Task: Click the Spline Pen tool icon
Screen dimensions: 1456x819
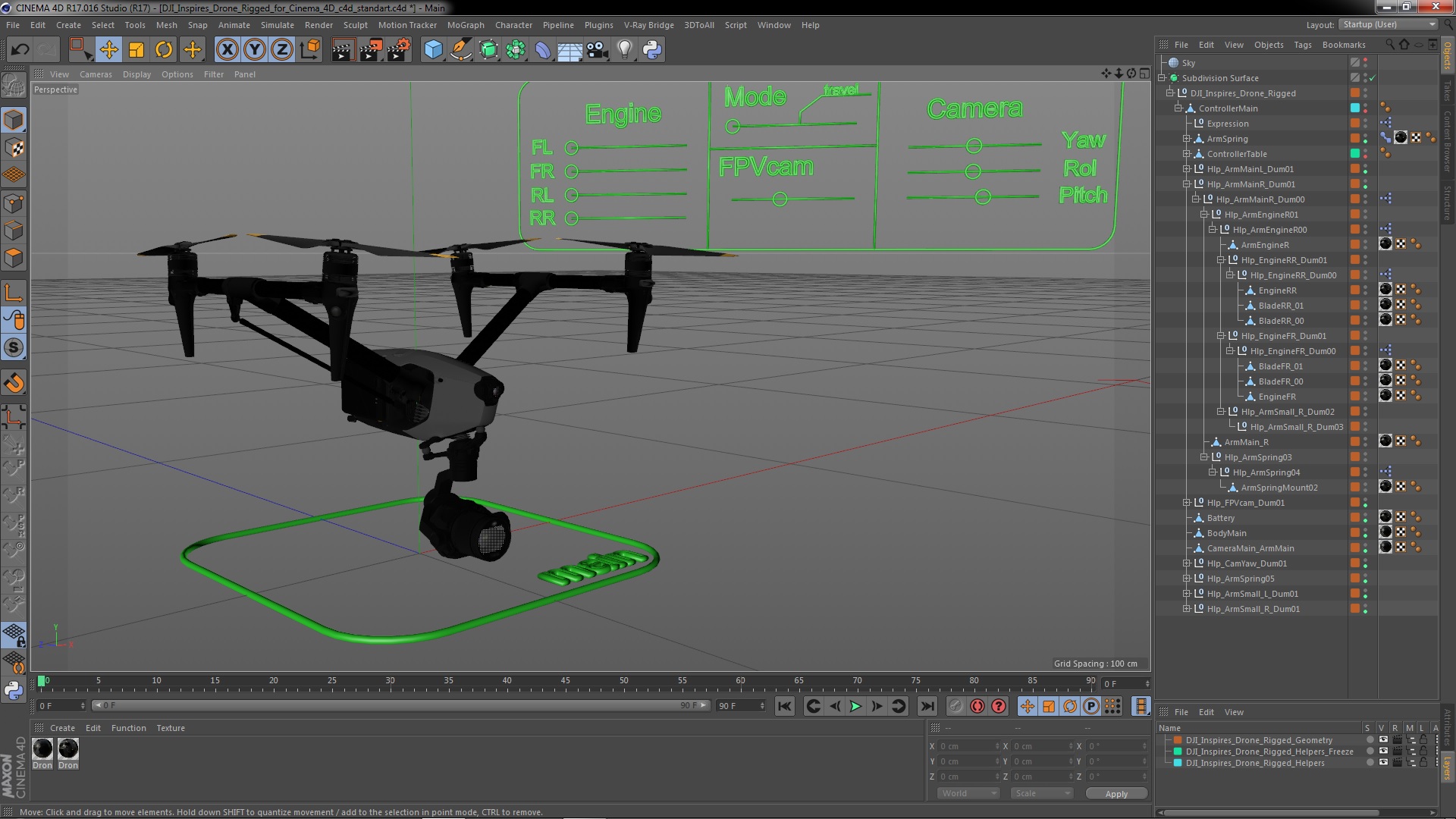Action: [x=461, y=50]
